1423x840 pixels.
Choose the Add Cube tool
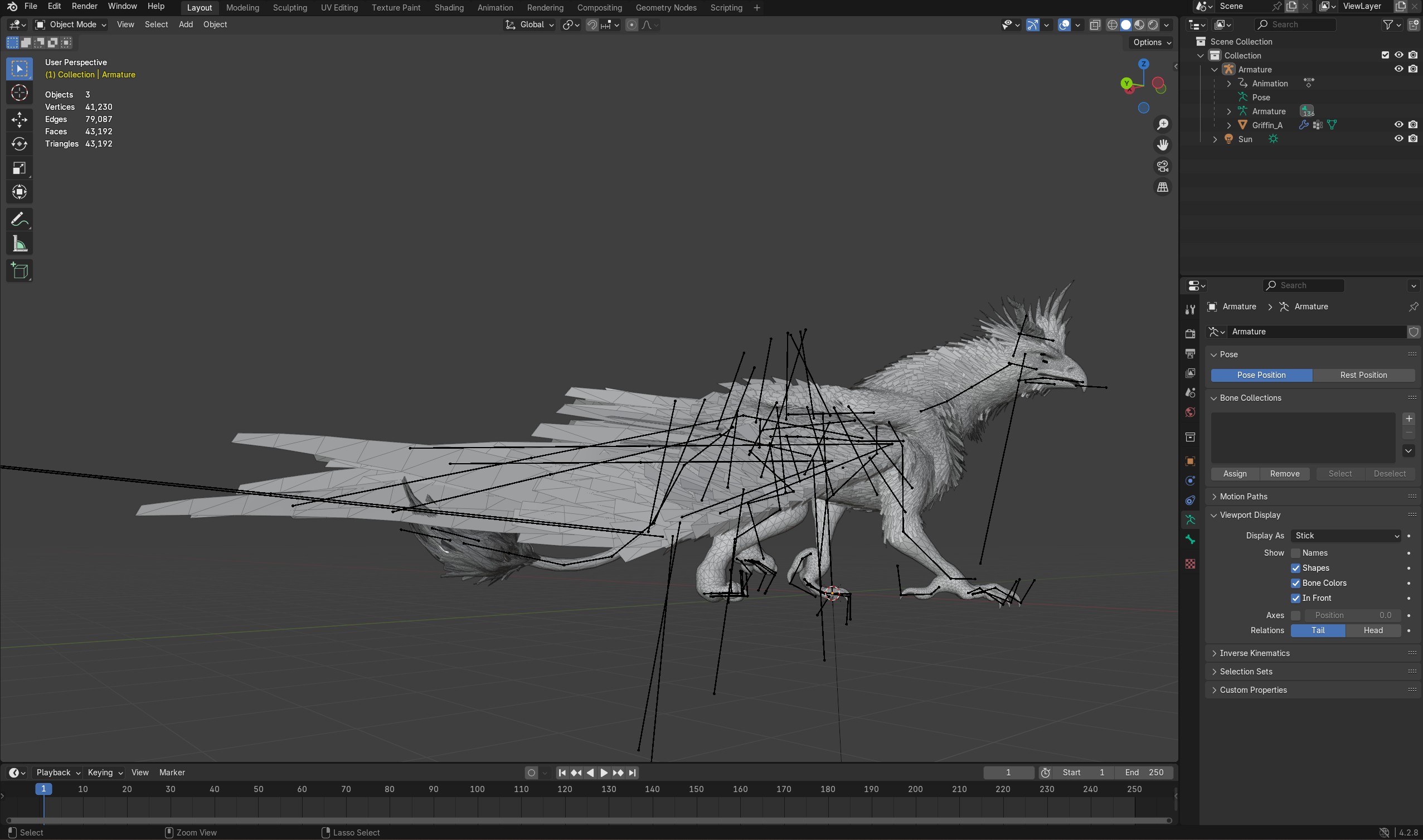click(20, 270)
